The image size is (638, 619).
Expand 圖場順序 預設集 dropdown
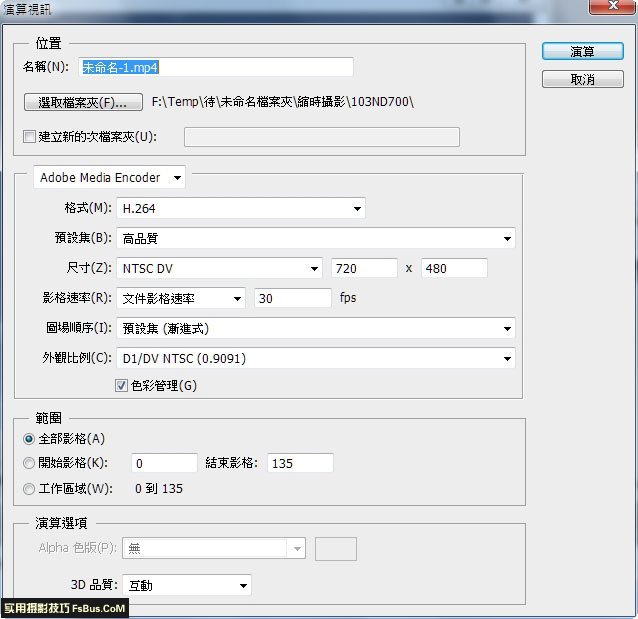click(316, 328)
